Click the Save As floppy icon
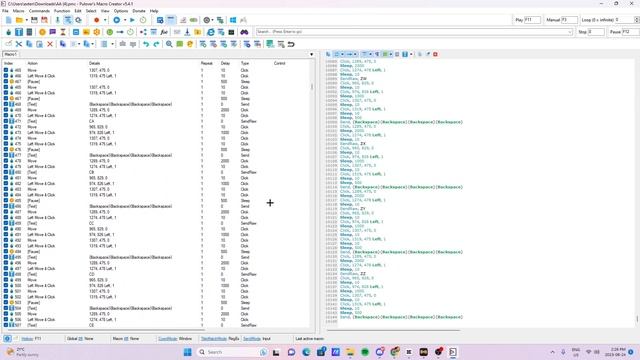This screenshot has width=640, height=360. click(x=44, y=20)
